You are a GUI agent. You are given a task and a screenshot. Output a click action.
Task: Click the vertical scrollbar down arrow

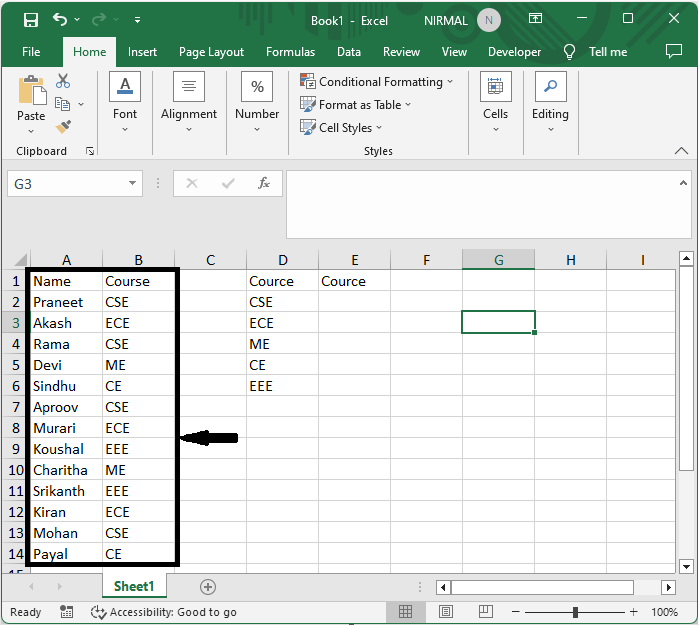pos(686,567)
